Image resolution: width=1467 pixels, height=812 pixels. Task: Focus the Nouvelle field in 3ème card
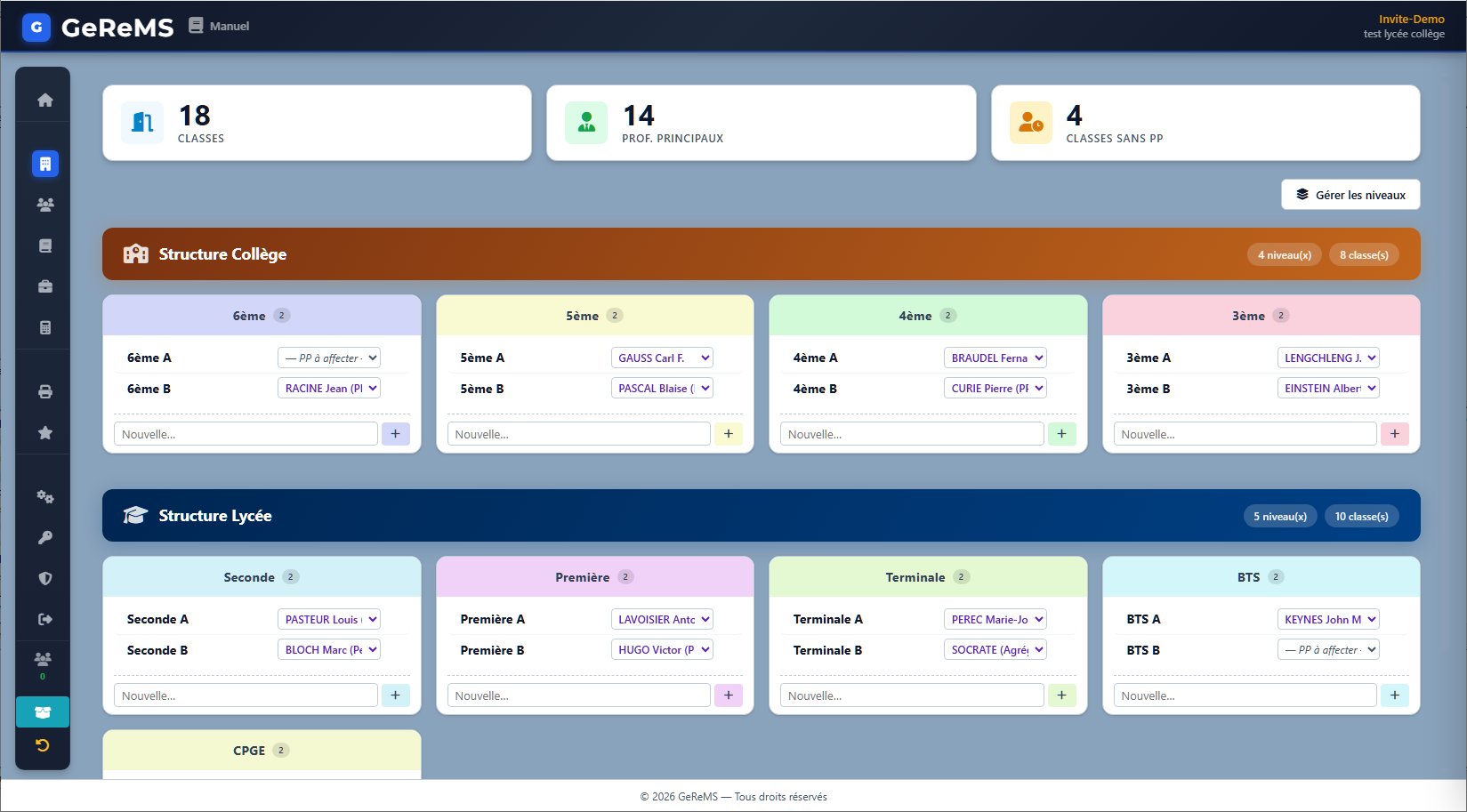1245,434
